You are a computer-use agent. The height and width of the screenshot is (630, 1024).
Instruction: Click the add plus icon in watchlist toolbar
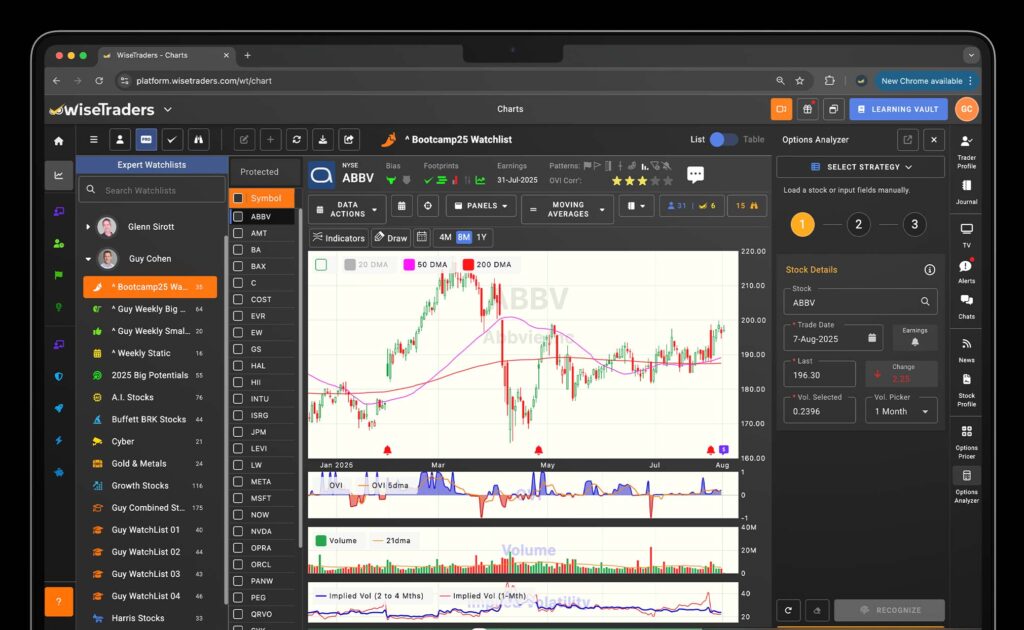[x=270, y=139]
